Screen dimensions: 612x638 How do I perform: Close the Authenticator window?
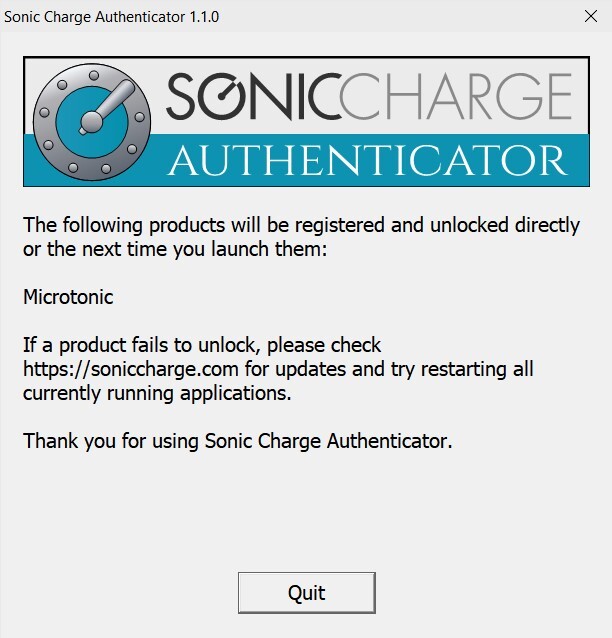(590, 17)
